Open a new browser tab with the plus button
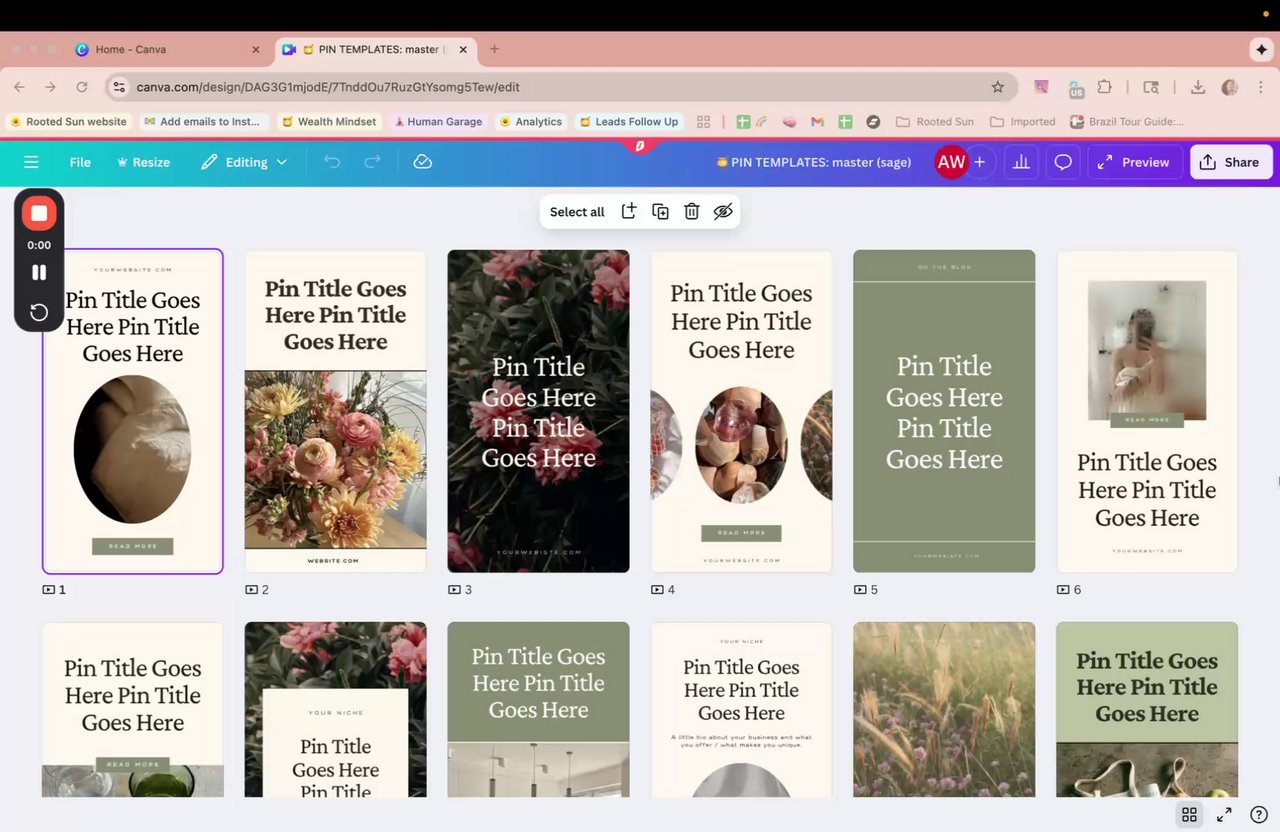This screenshot has width=1280, height=832. point(494,49)
